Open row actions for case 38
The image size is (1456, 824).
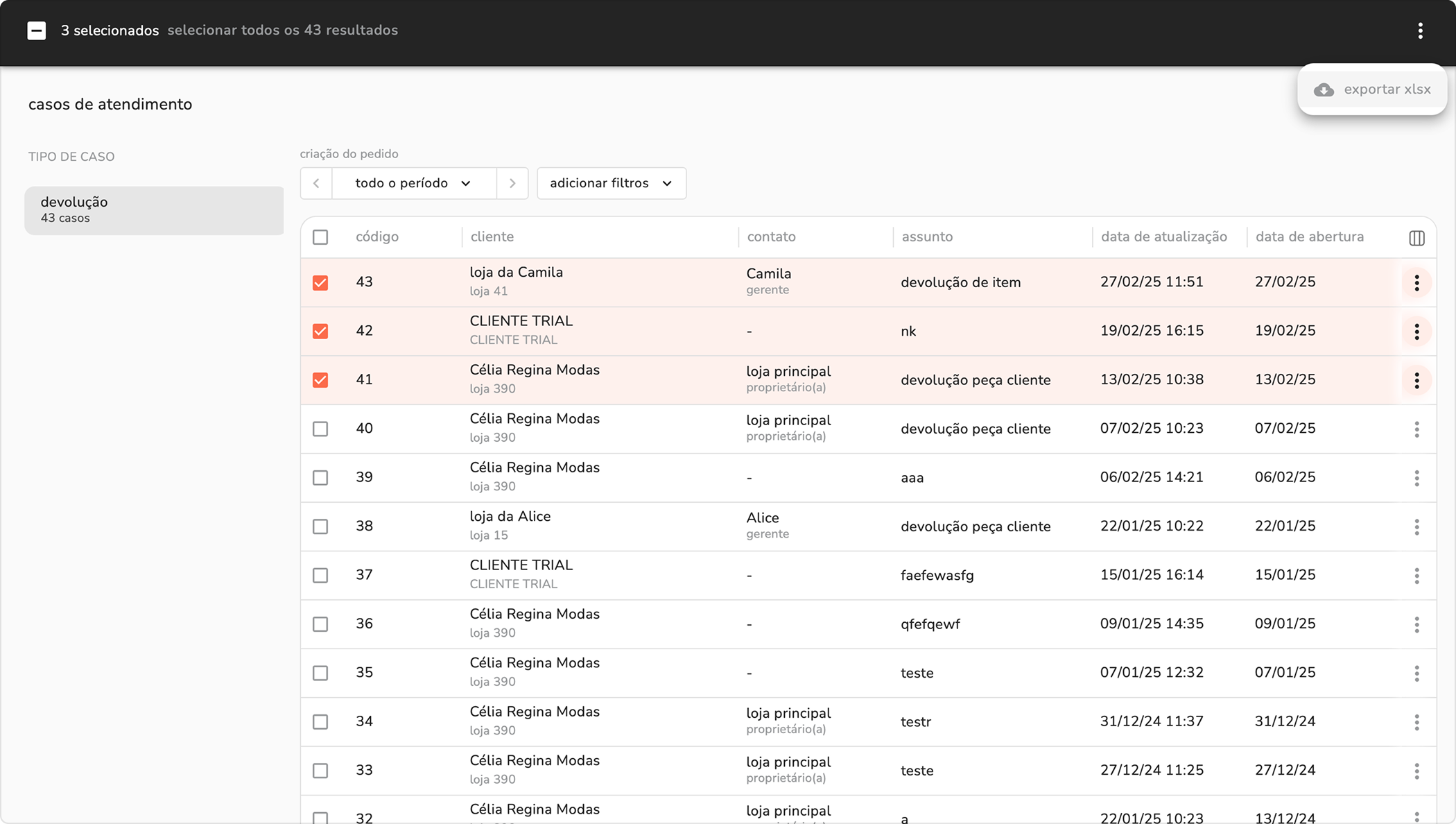tap(1416, 527)
